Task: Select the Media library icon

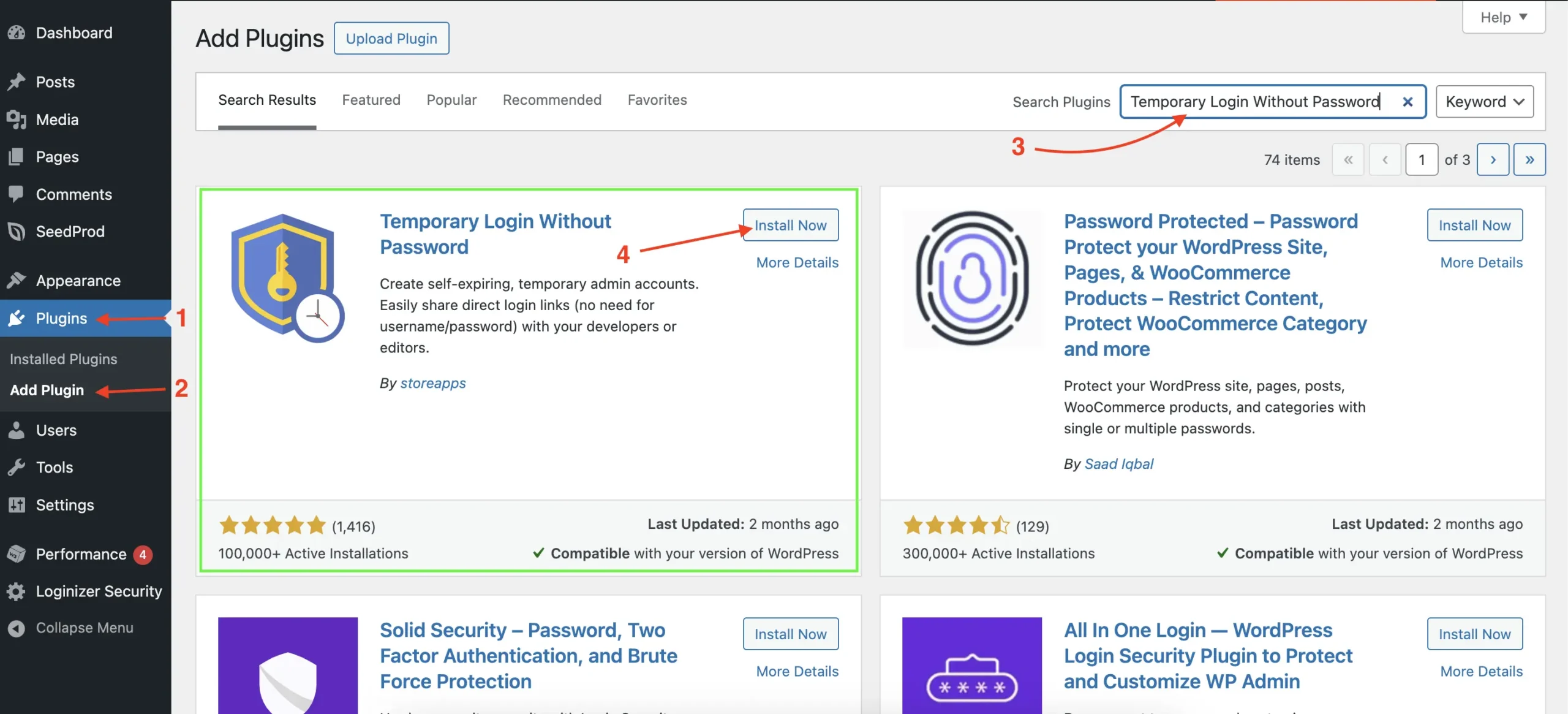Action: pyautogui.click(x=17, y=120)
